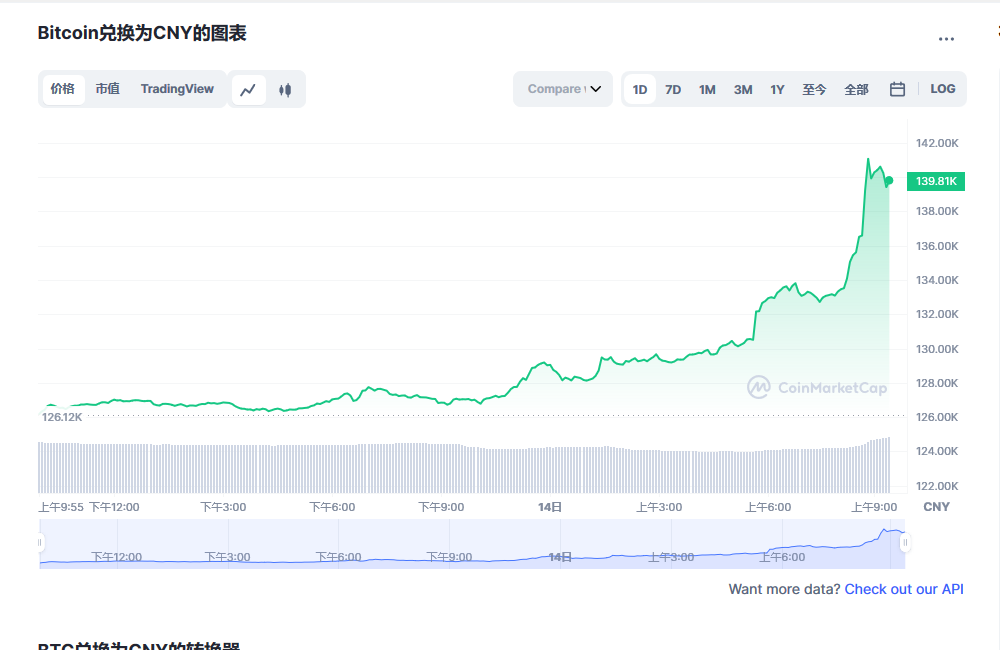Select the 价格 price tab

tap(62, 89)
